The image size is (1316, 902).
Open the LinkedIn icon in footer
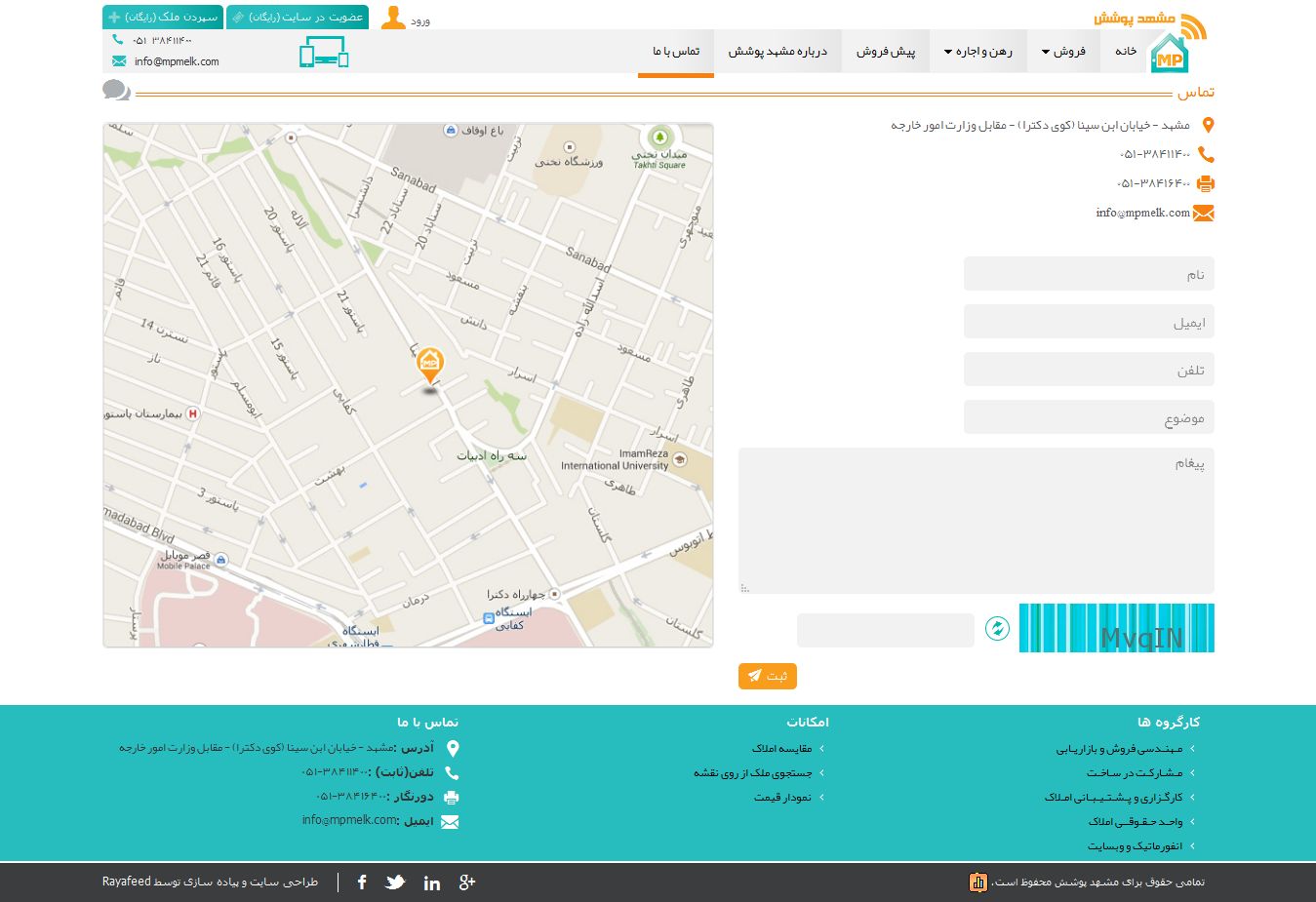(432, 882)
